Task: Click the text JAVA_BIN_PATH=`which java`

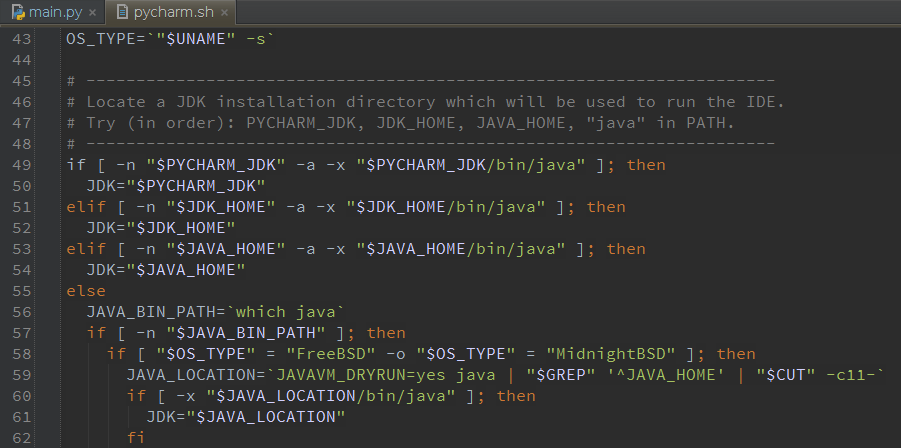Action: tap(215, 312)
